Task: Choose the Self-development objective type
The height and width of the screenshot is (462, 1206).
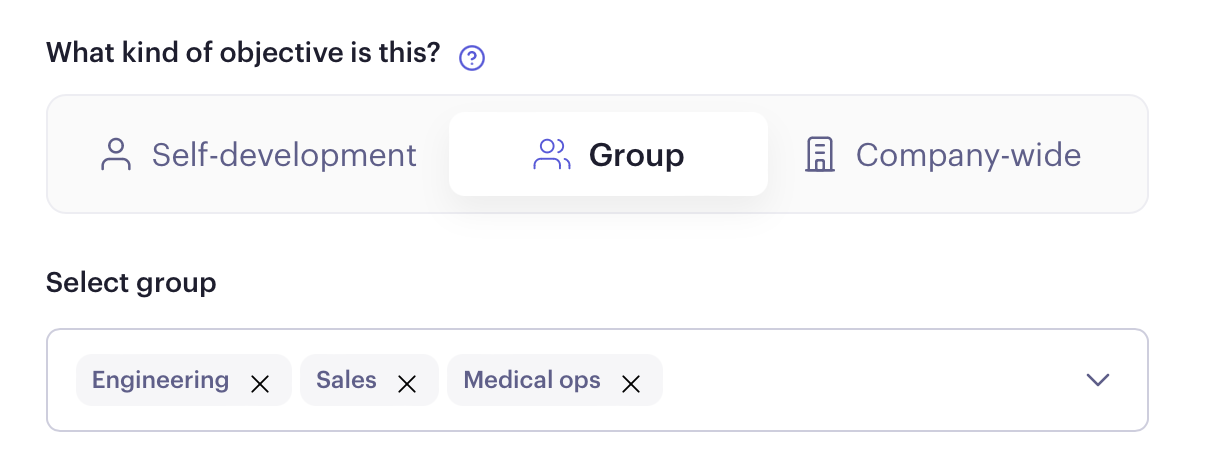Action: pyautogui.click(x=259, y=155)
